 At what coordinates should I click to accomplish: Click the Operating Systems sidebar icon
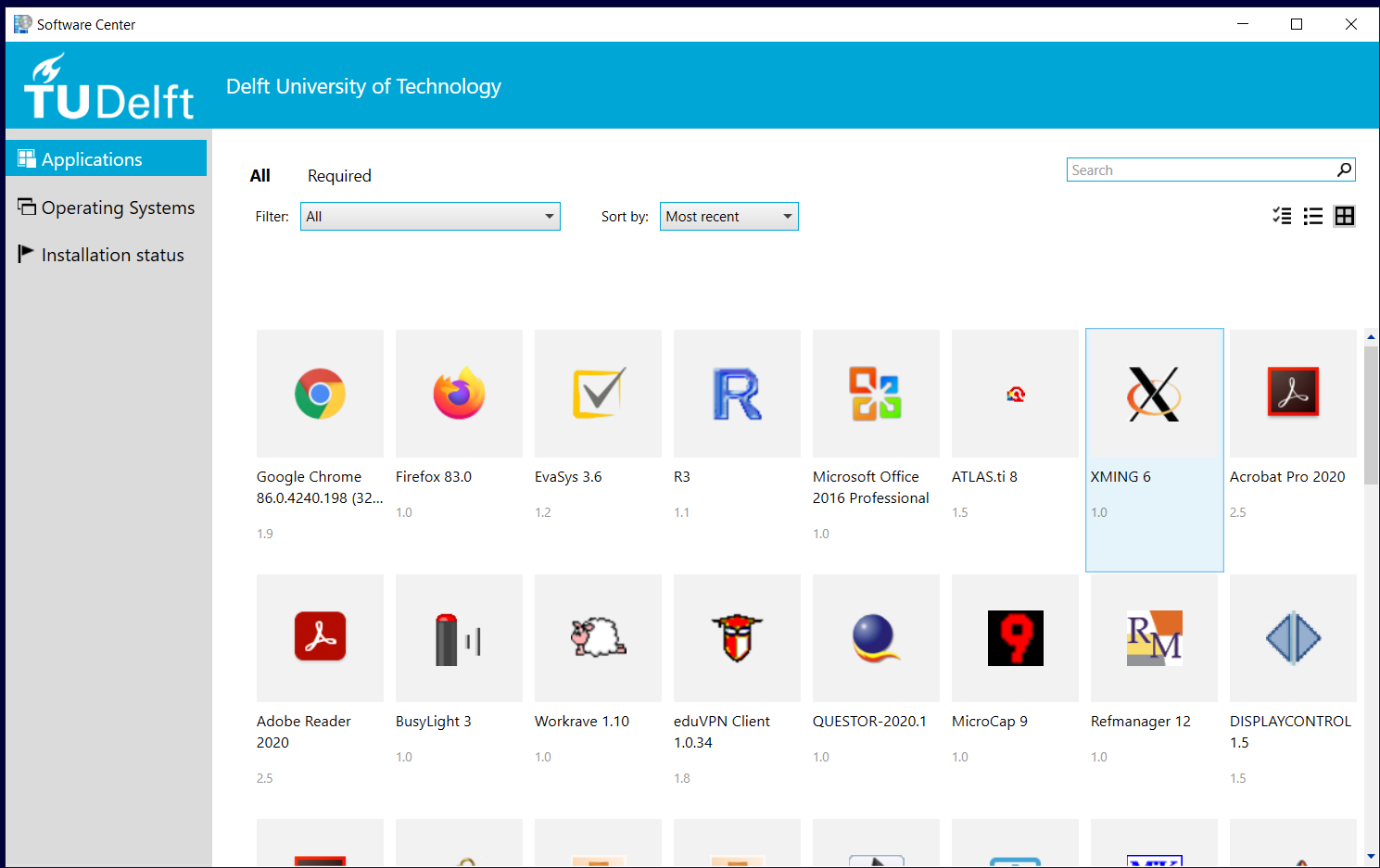pos(27,207)
